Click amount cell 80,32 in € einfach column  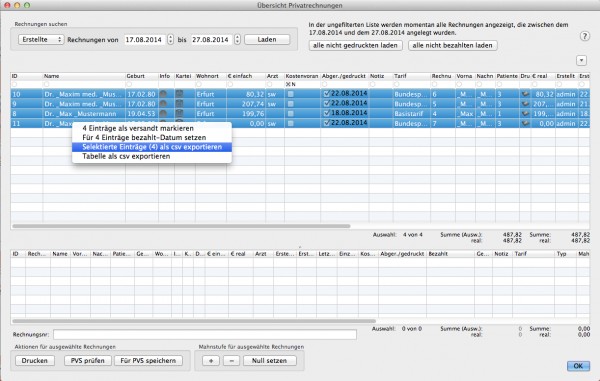pyautogui.click(x=245, y=94)
